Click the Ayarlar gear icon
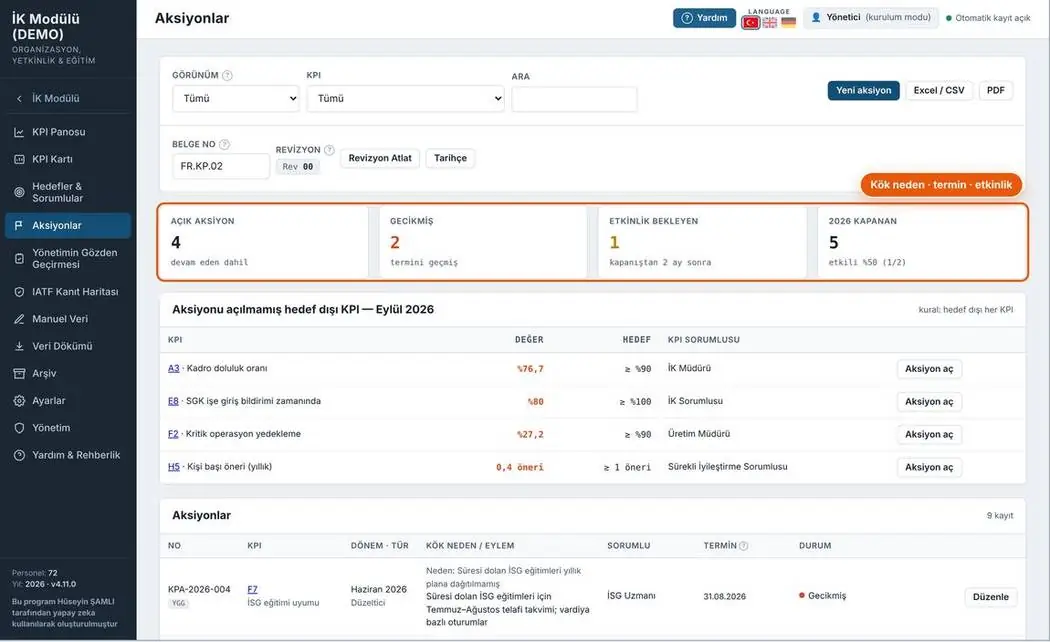 point(19,401)
